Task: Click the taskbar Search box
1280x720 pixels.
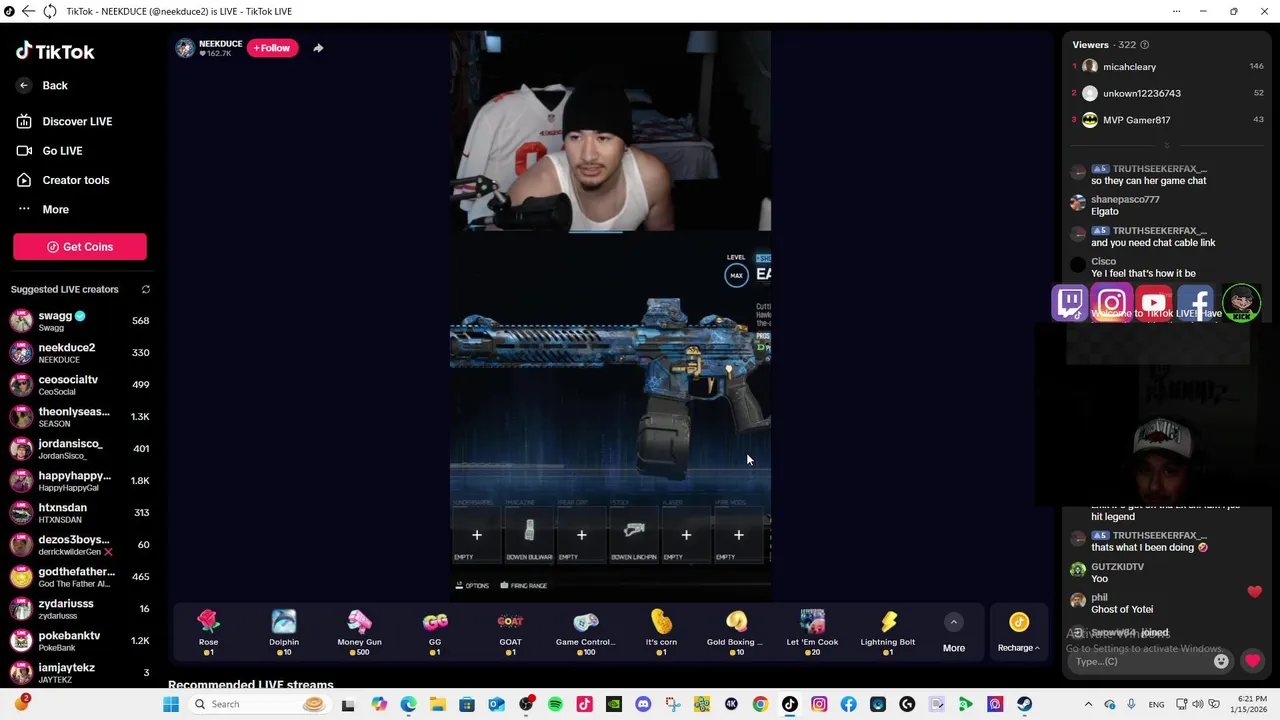Action: click(x=259, y=704)
